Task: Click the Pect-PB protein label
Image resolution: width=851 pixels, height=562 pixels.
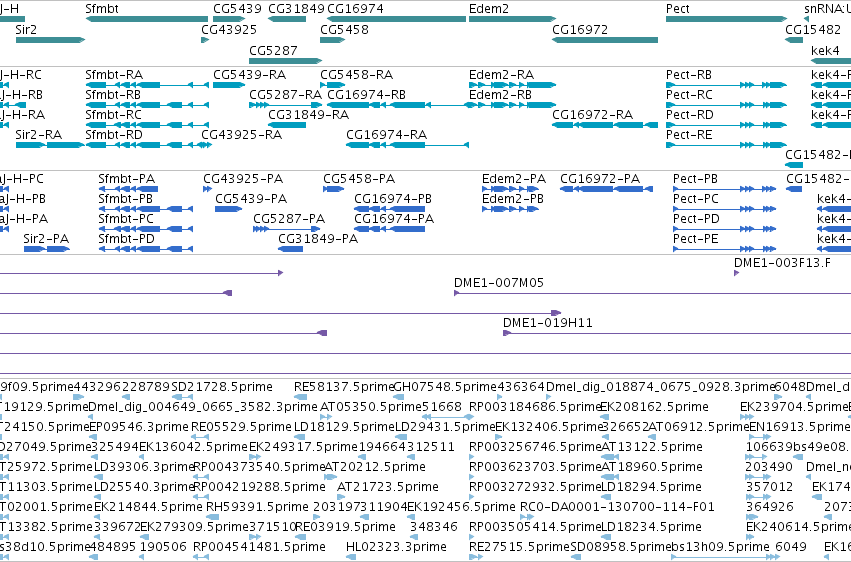Action: coord(695,178)
